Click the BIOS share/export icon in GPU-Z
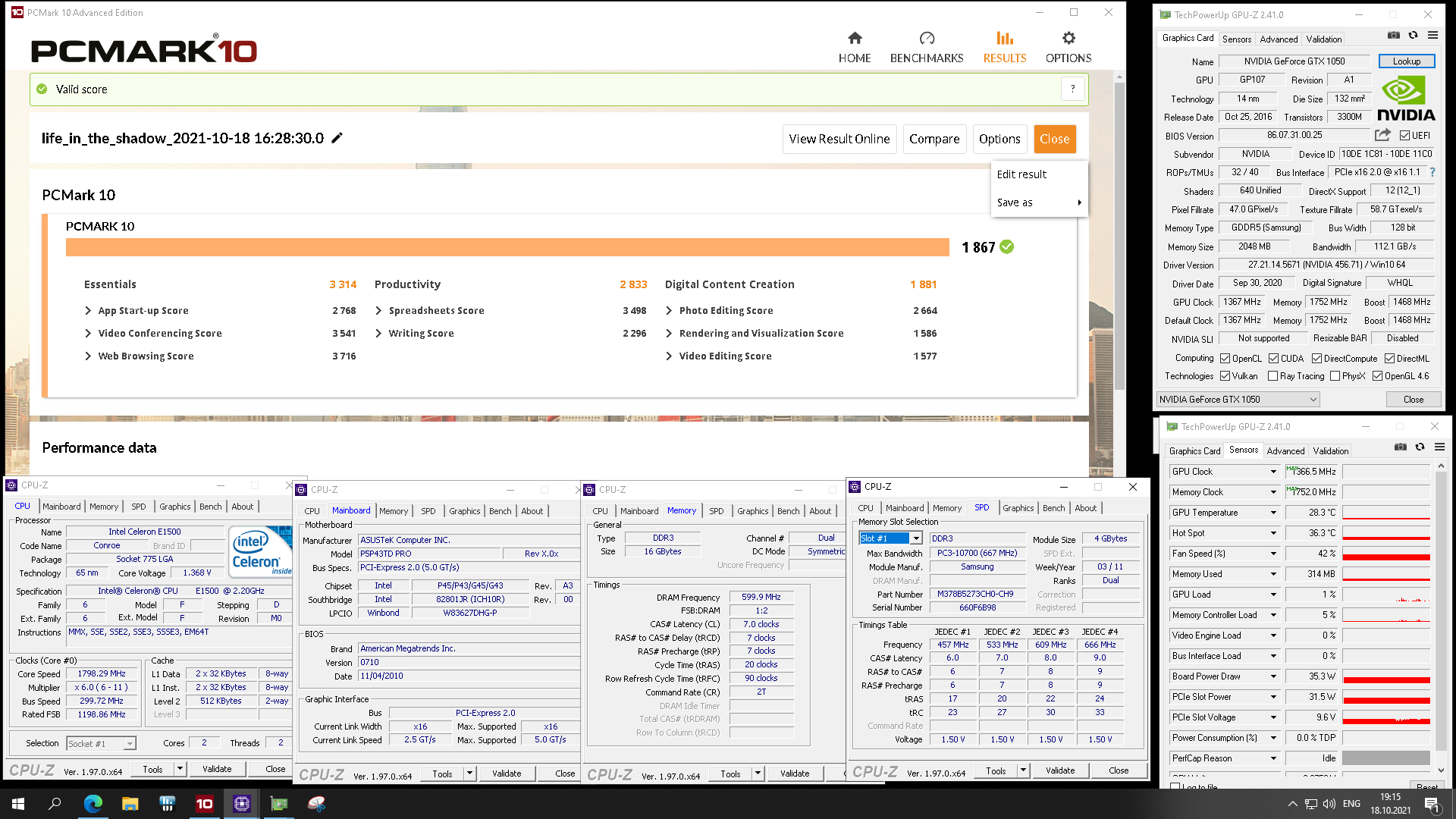Image resolution: width=1456 pixels, height=819 pixels. point(1382,135)
